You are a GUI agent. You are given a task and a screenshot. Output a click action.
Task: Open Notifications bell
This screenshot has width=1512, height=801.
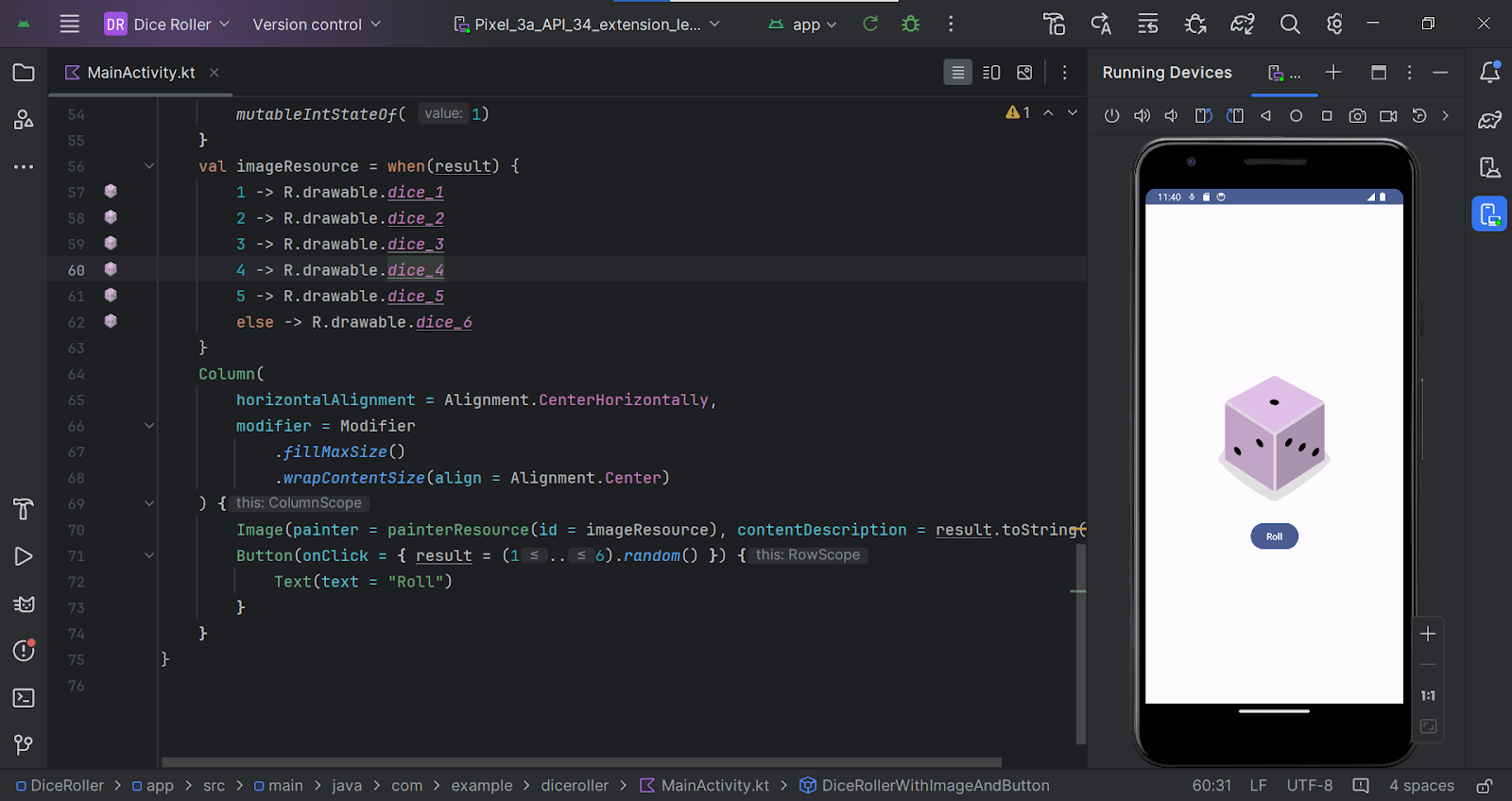1489,73
